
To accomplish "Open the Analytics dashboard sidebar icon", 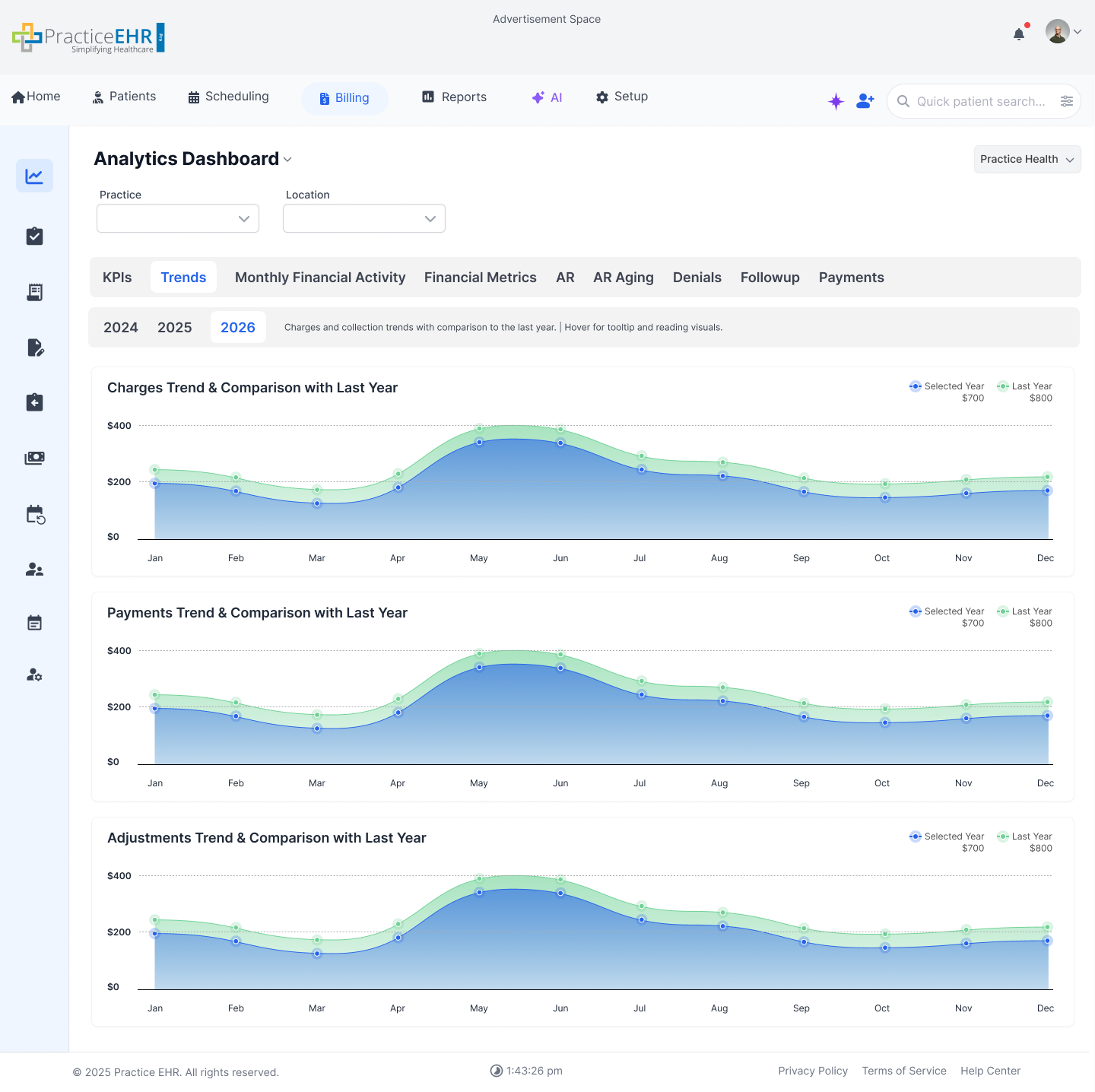I will (x=34, y=176).
